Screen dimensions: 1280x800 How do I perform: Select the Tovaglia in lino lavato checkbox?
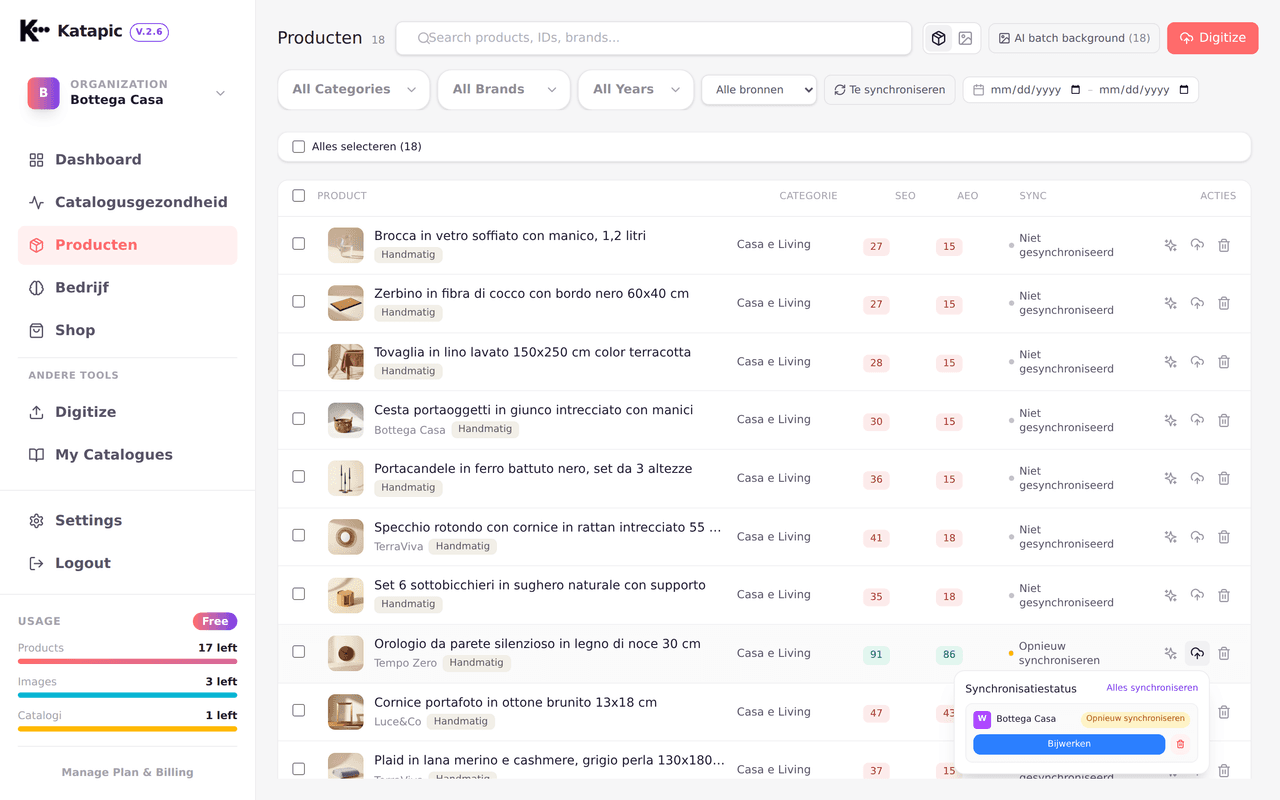point(298,360)
